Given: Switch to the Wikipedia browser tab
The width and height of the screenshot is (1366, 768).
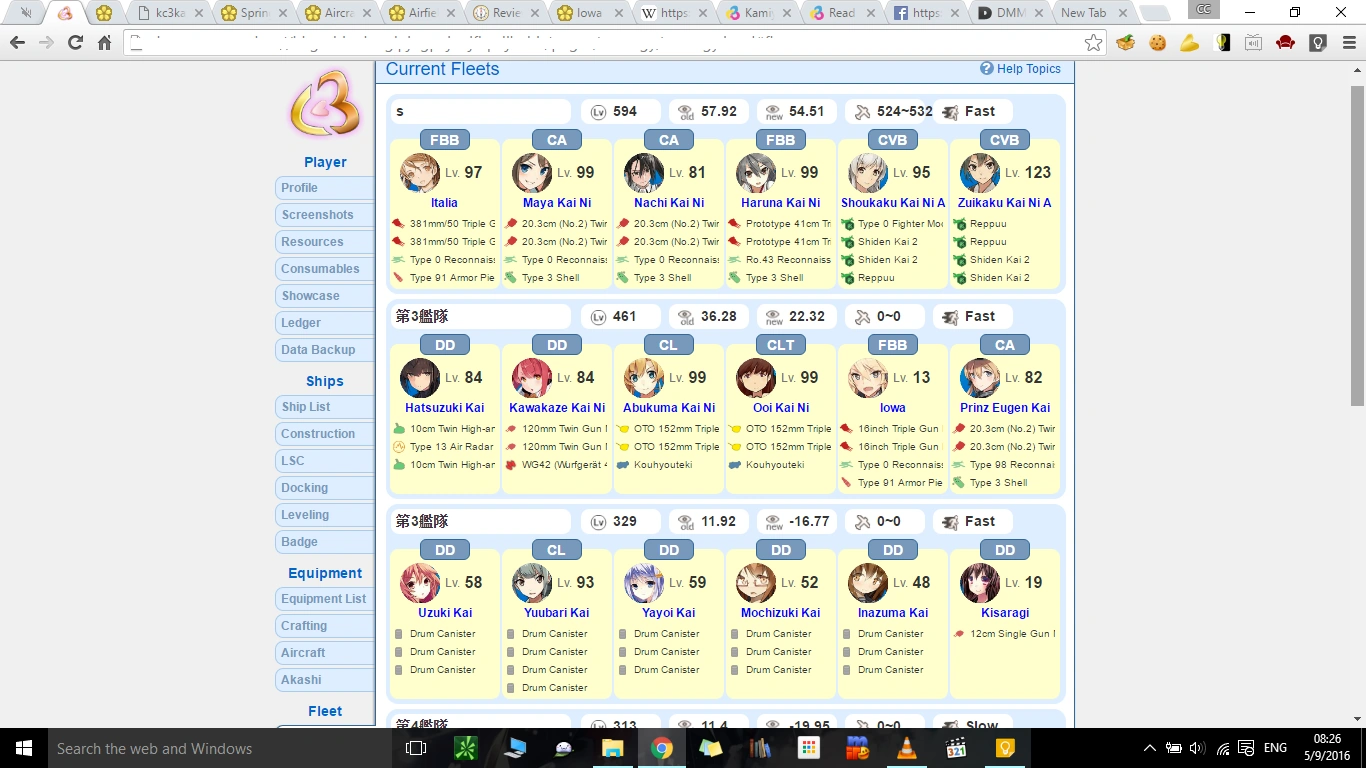Looking at the screenshot, I should (674, 13).
